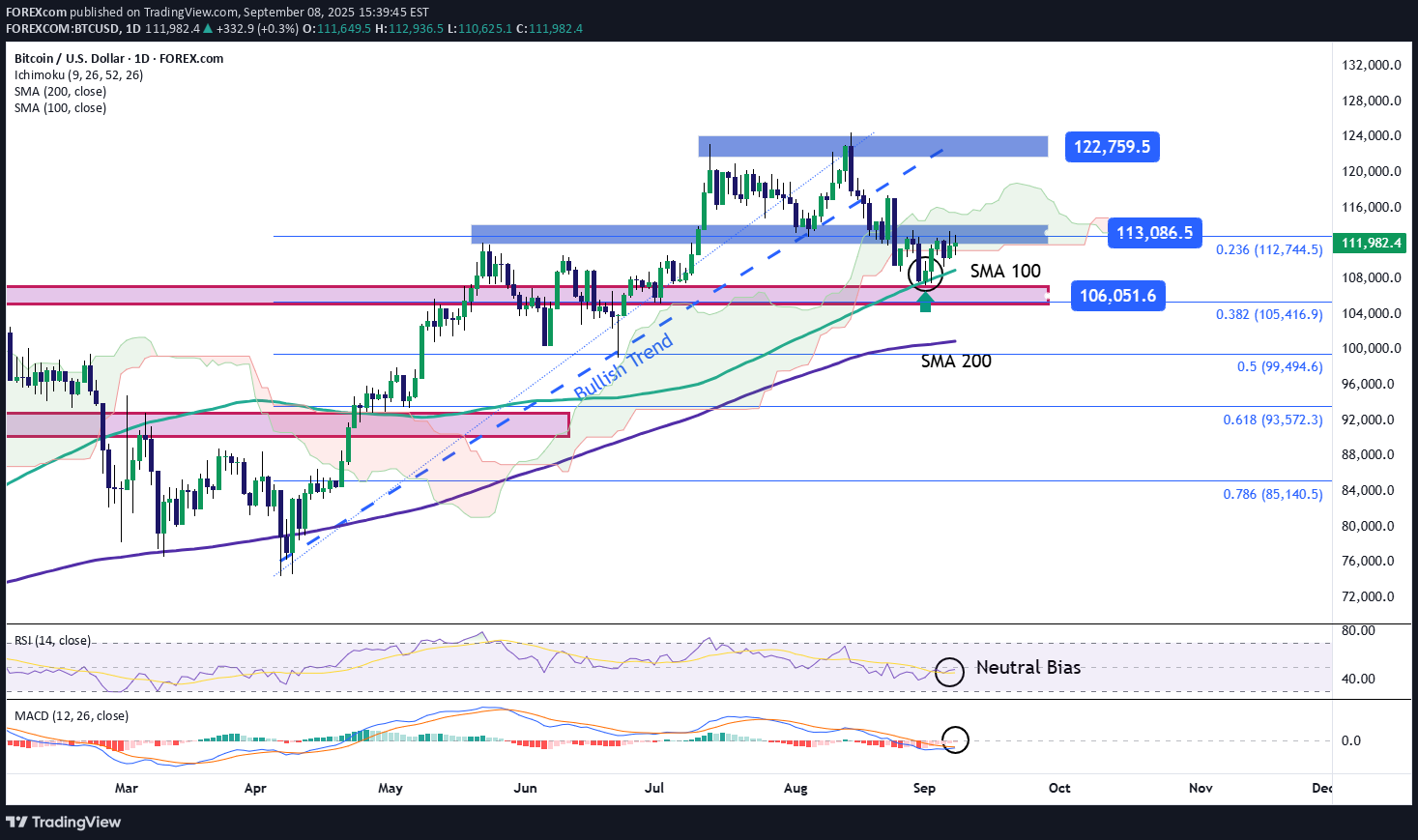Click 100,000.0 on the price scale
The image size is (1418, 840).
[x=1372, y=348]
